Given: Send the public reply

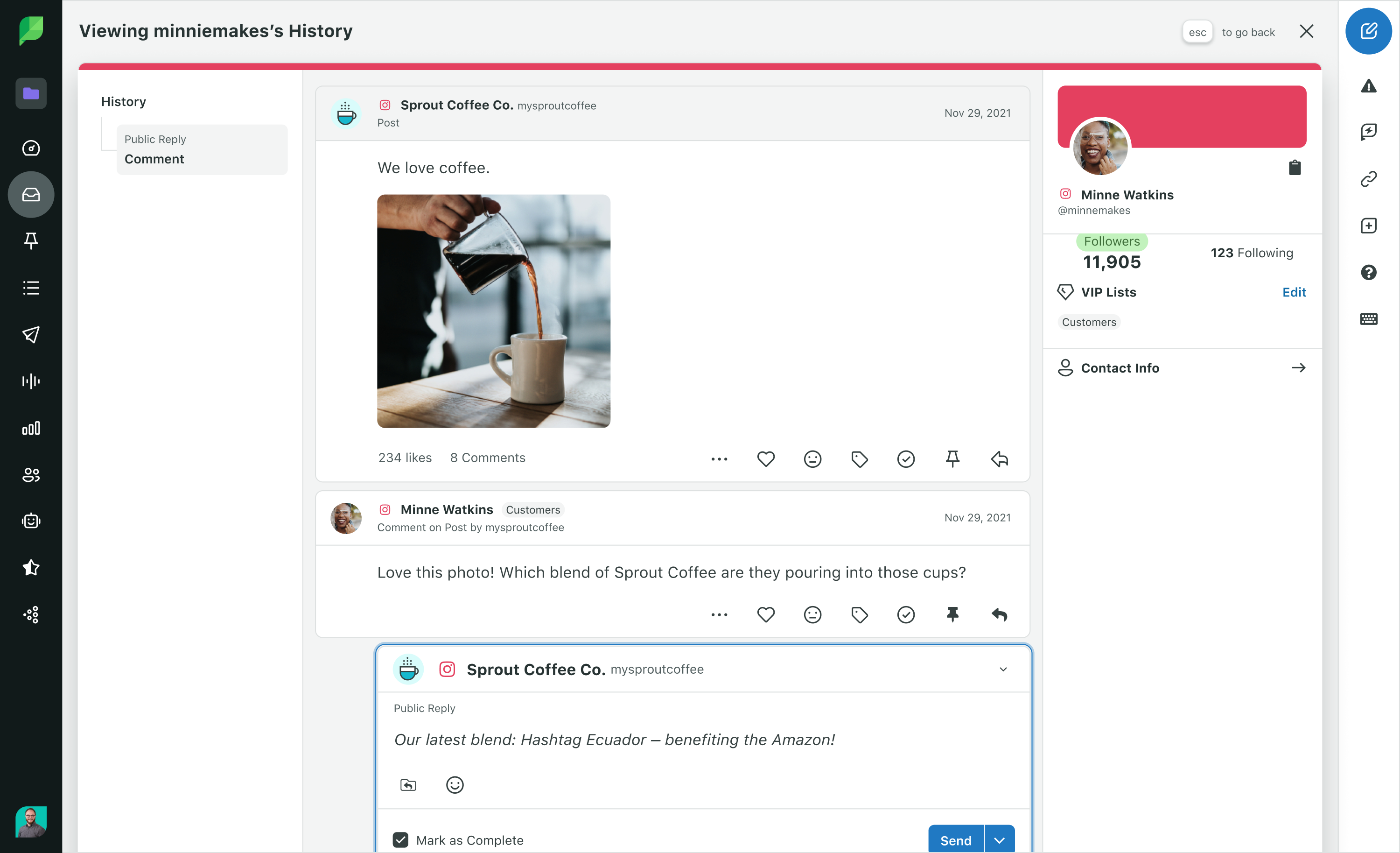Looking at the screenshot, I should [956, 840].
